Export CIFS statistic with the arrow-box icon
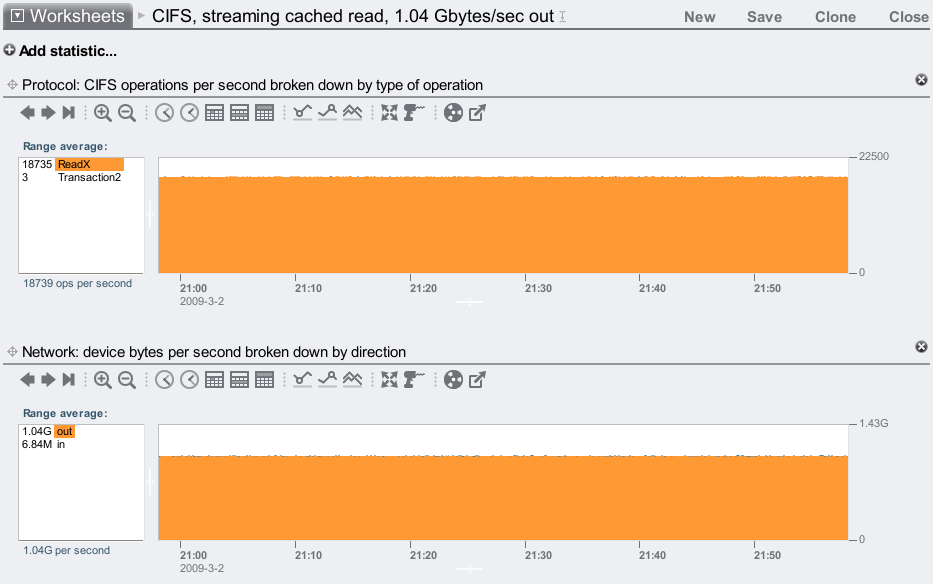This screenshot has width=933, height=584. pos(478,113)
